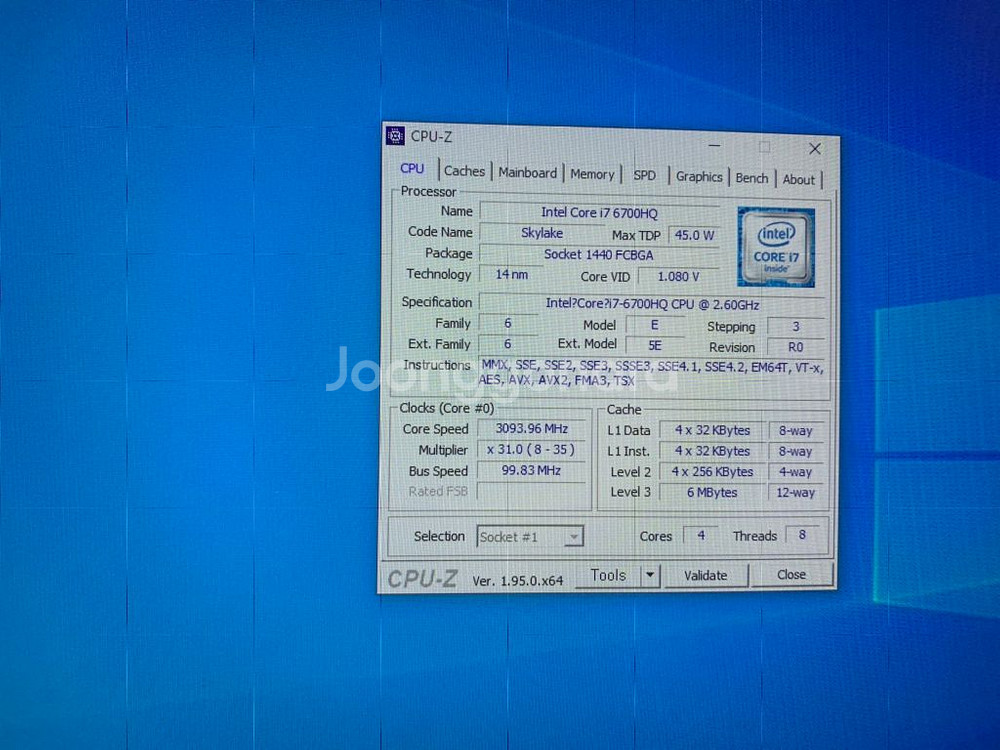Click the Revision value R0

coord(795,348)
